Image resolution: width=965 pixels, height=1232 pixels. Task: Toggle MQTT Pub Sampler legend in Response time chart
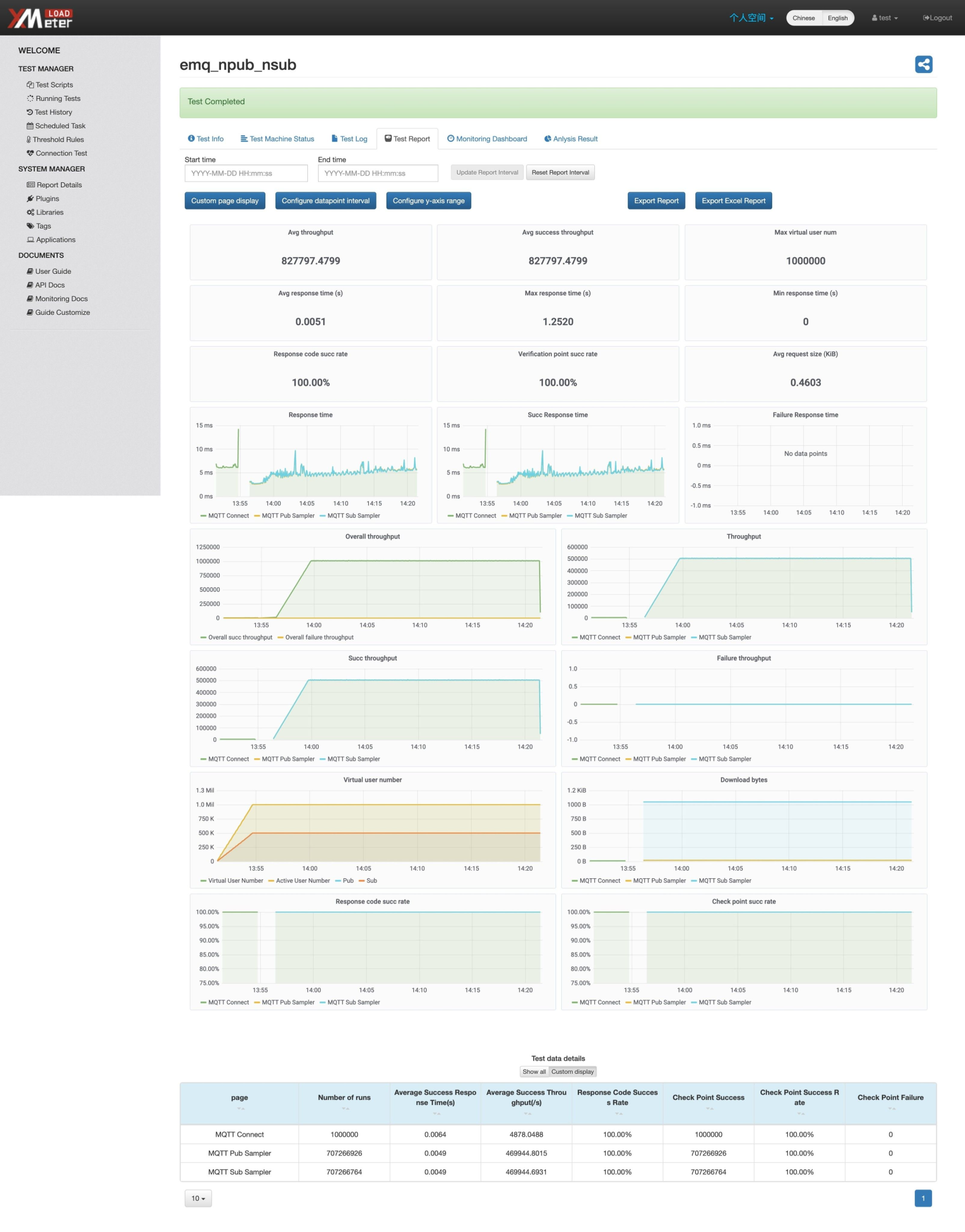click(x=284, y=516)
